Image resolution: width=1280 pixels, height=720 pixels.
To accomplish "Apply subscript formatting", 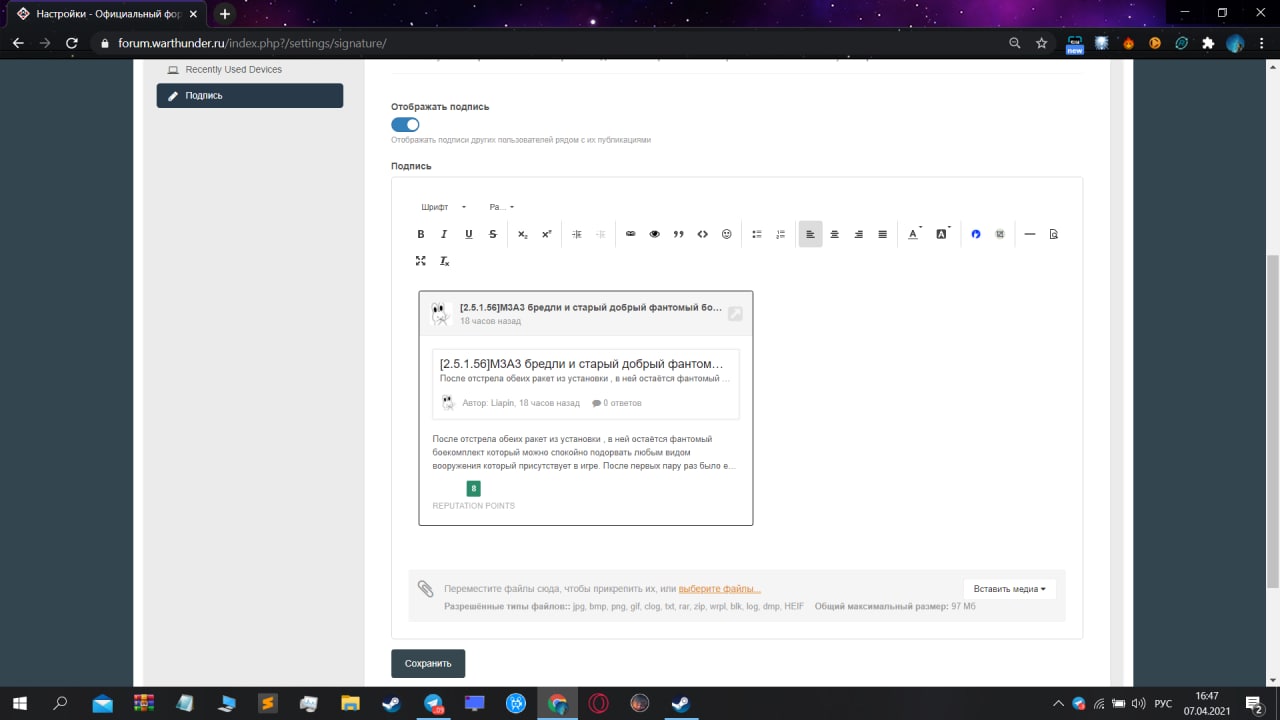I will coord(523,234).
